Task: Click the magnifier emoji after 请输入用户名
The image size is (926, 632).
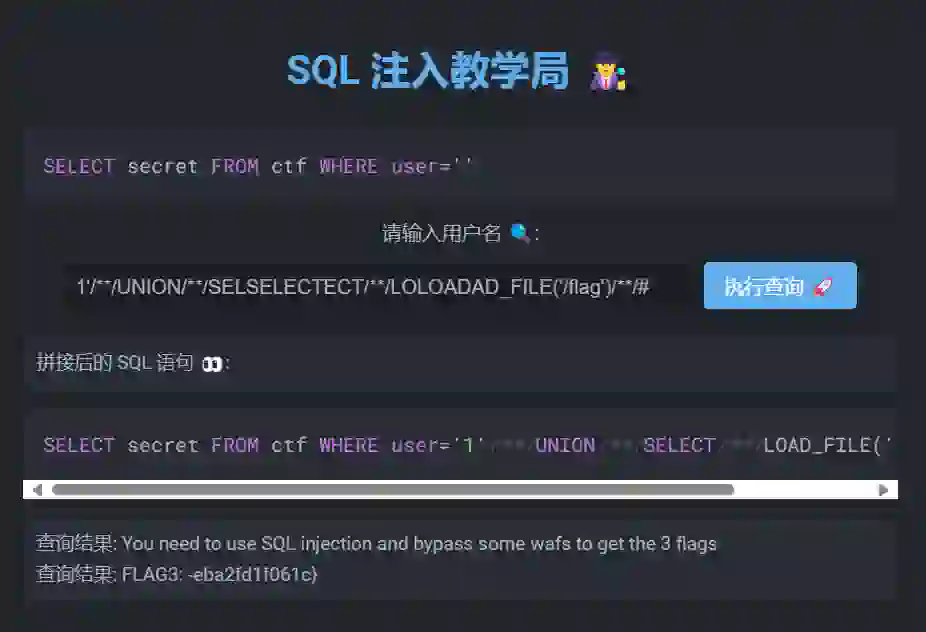Action: [520, 233]
